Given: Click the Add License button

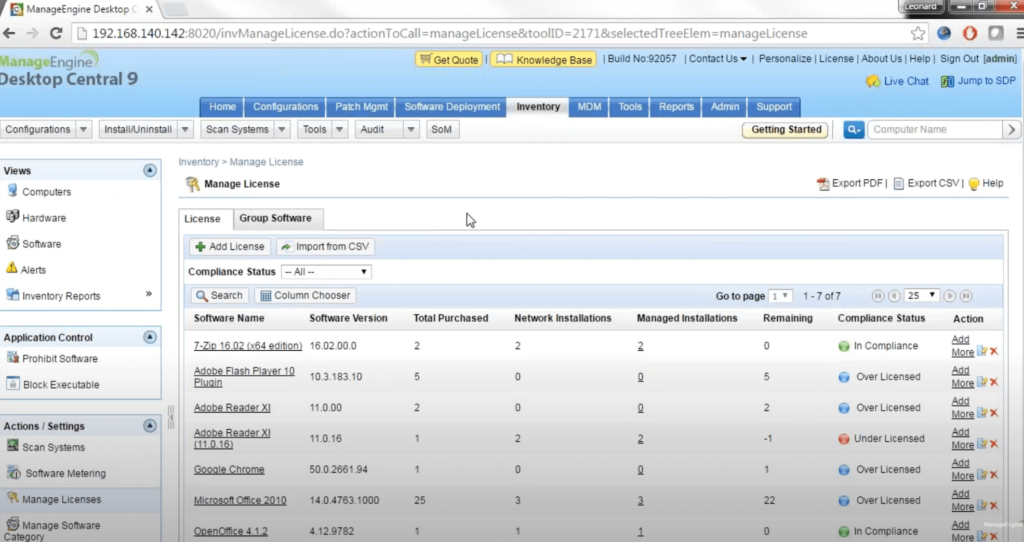Looking at the screenshot, I should [230, 247].
